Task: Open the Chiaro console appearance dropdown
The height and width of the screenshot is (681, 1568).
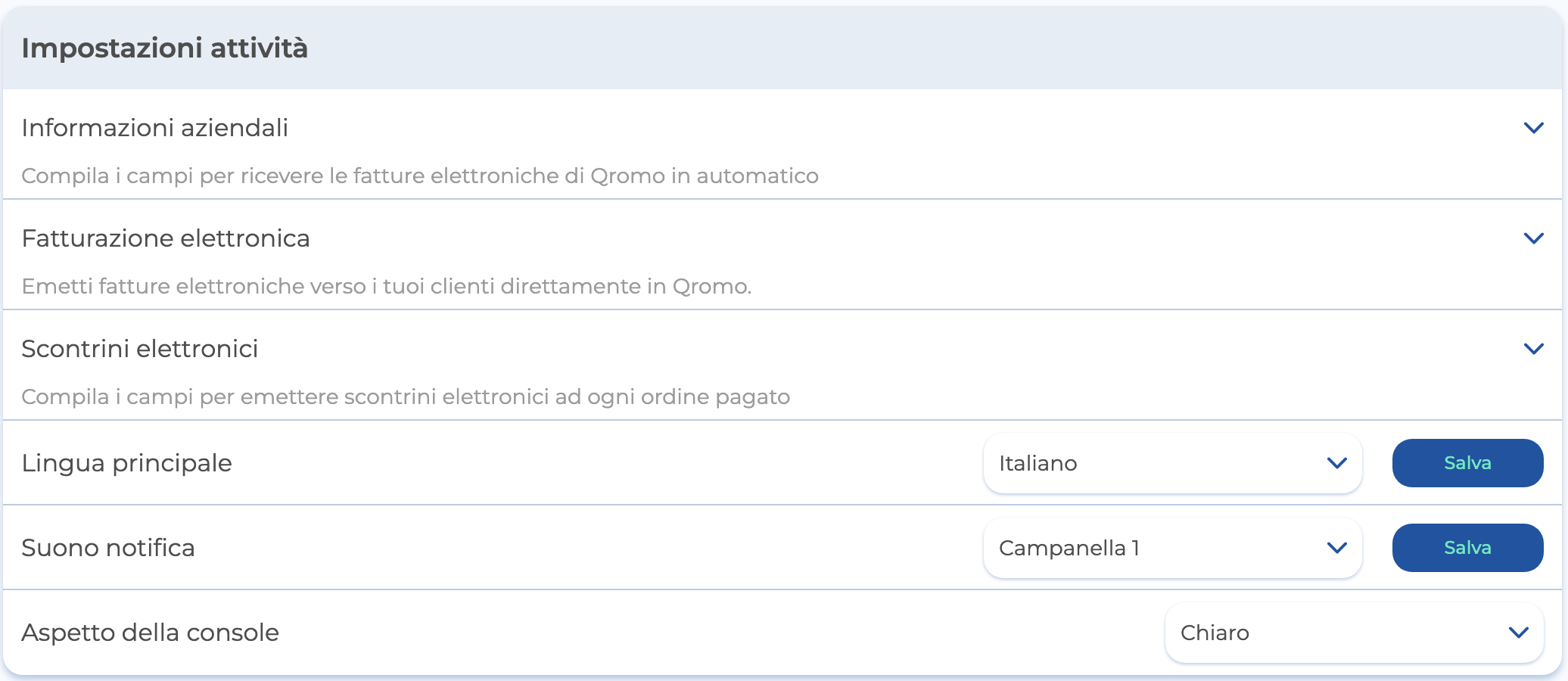Action: pyautogui.click(x=1339, y=633)
